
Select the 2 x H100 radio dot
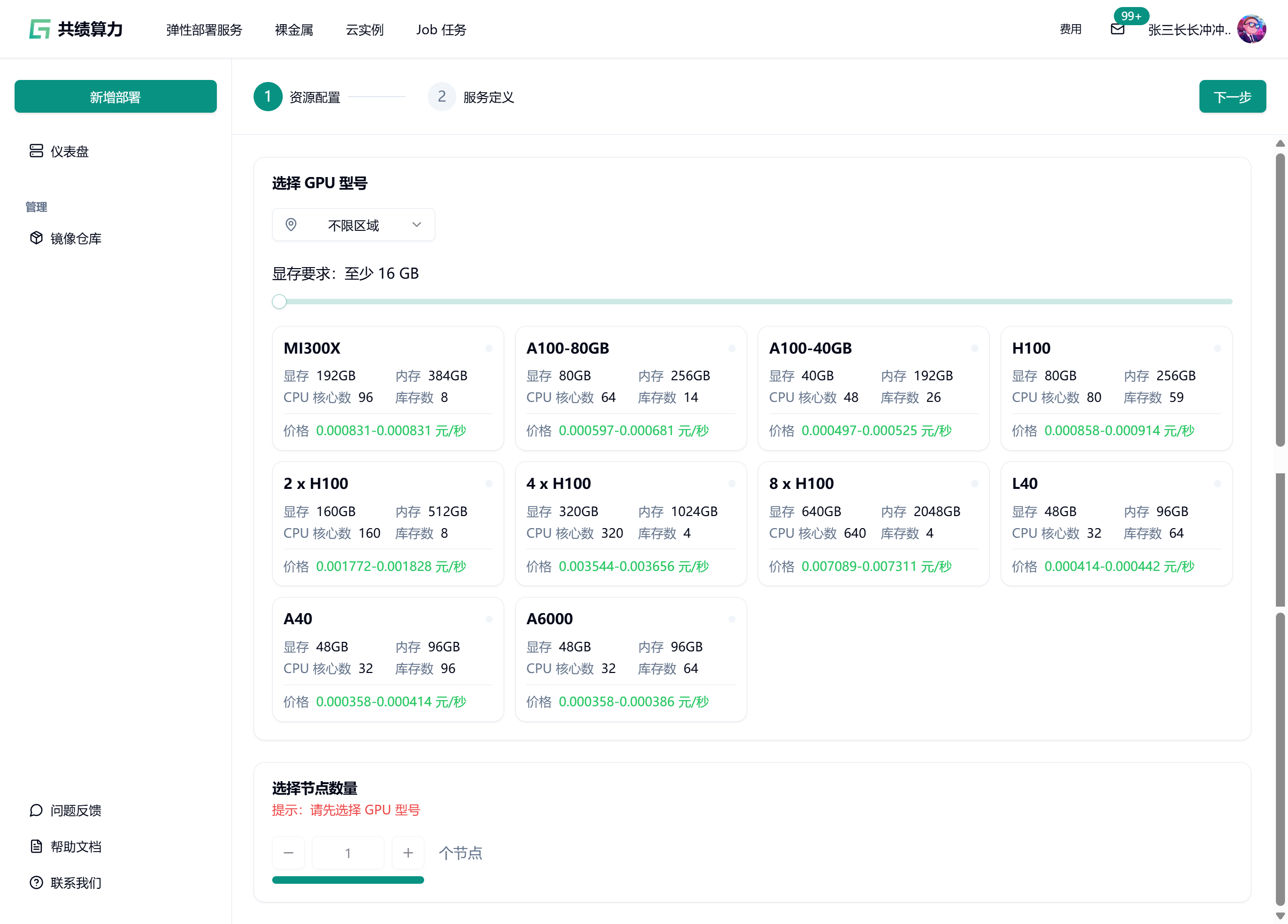tap(489, 484)
